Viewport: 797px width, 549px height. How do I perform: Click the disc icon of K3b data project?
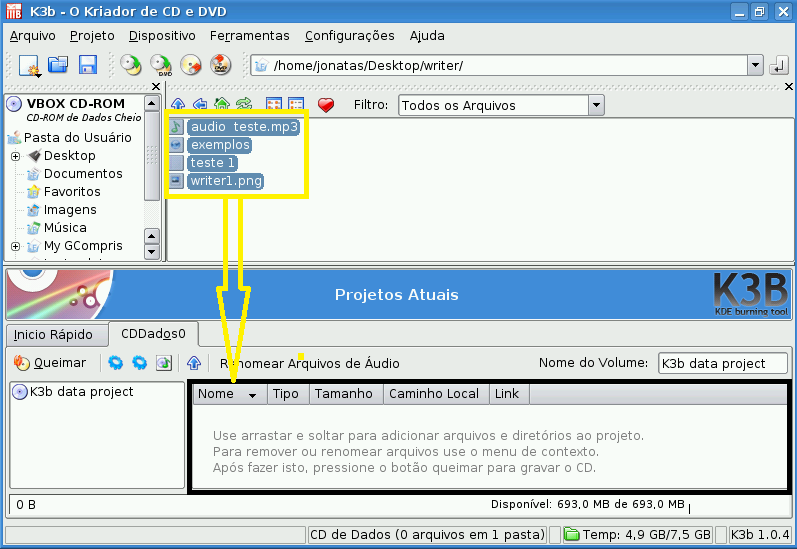pyautogui.click(x=20, y=392)
